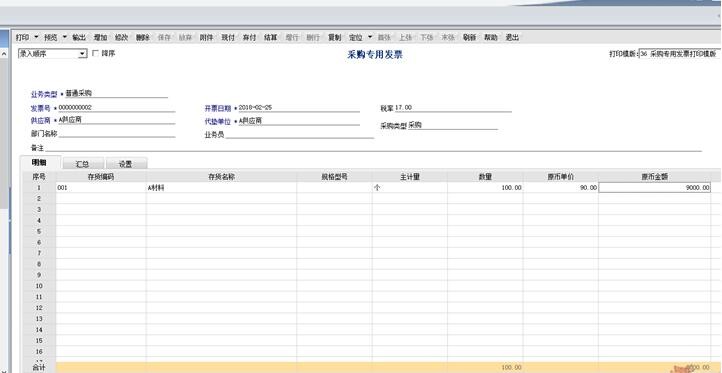Click 输出 in the toolbar
This screenshot has width=722, height=373.
click(79, 37)
